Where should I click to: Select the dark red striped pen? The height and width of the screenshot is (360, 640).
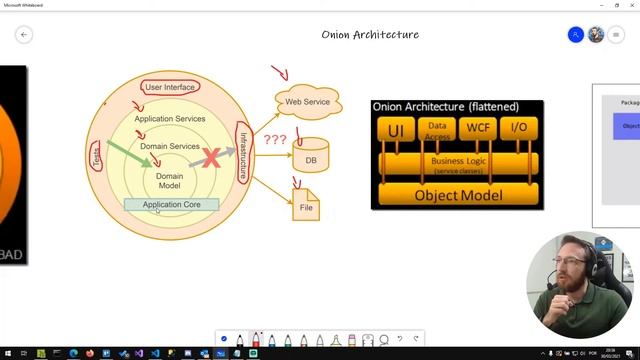[x=304, y=340]
